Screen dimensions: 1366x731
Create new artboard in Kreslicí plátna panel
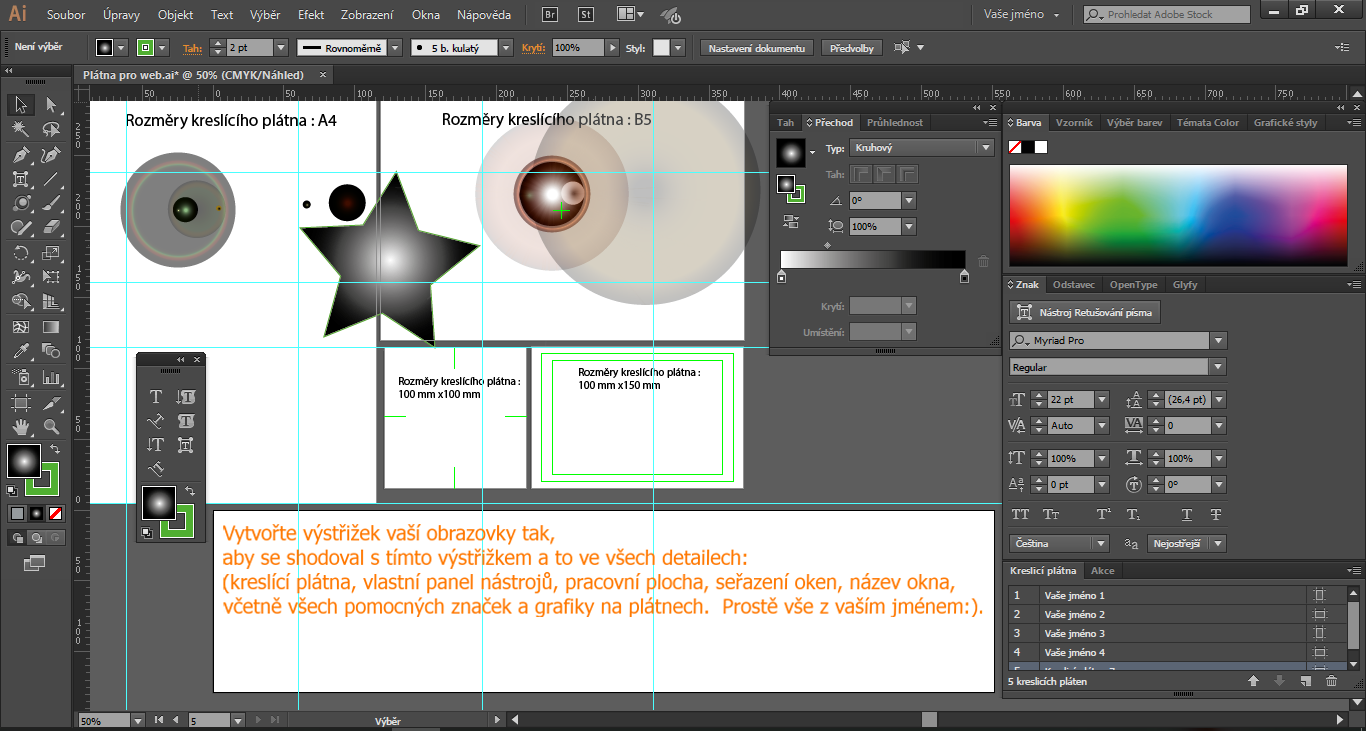pos(1305,681)
